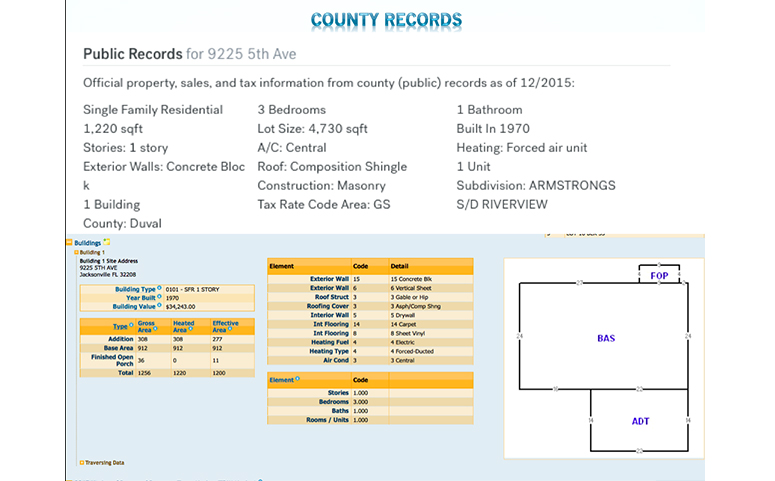
Task: Select the ADT area in floor plan
Action: click(640, 421)
